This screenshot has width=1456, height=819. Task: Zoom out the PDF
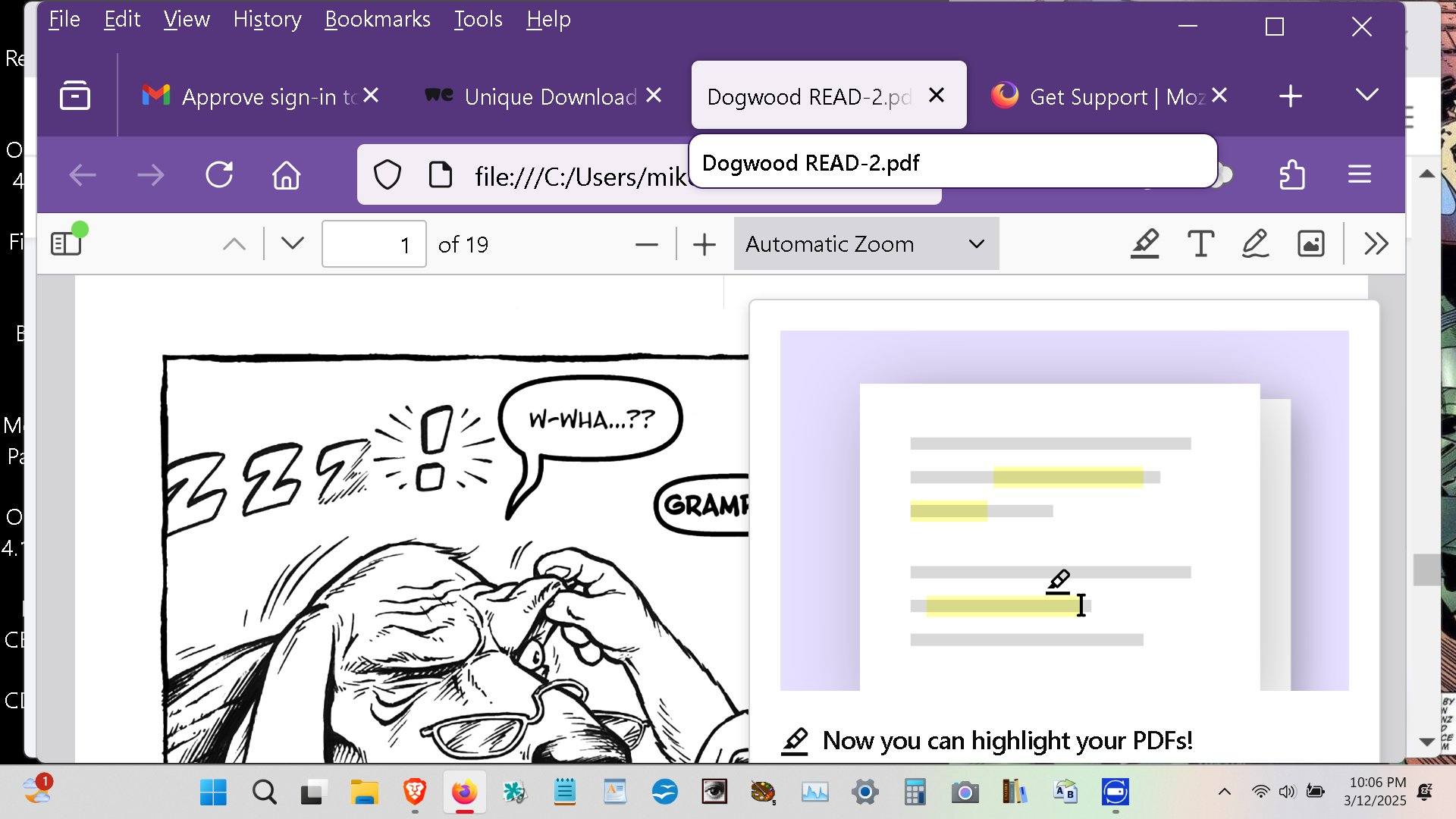click(647, 244)
